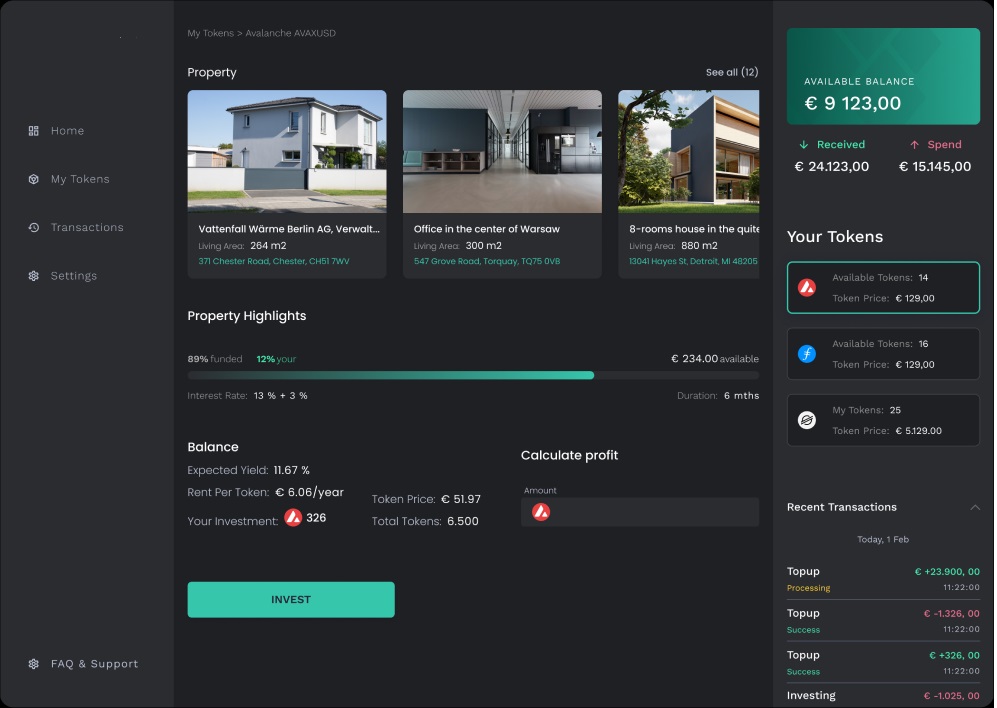997x708 pixels.
Task: Click the Available Balance green card
Action: (x=883, y=76)
